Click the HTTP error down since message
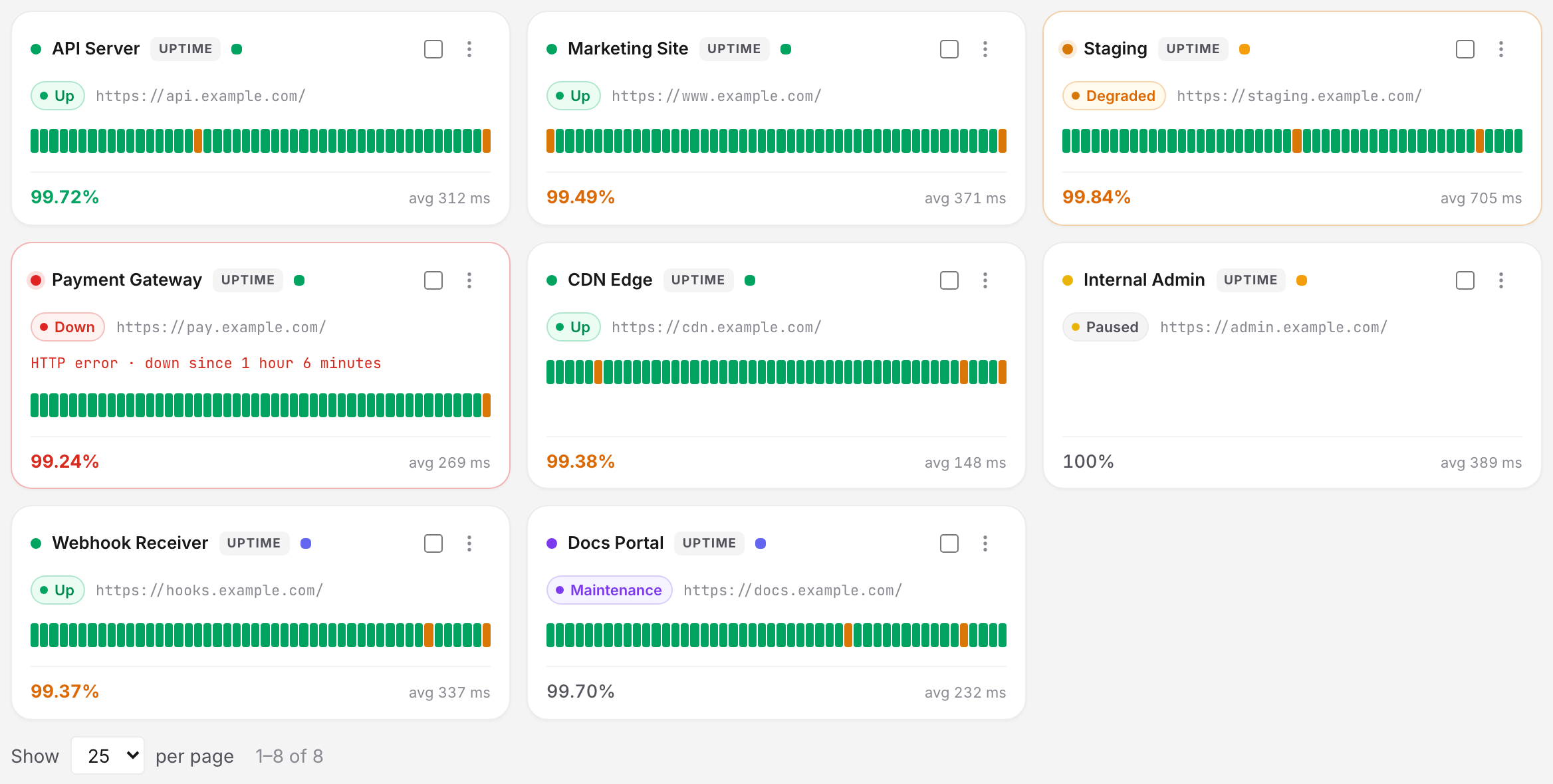Screen dimensions: 1553x784 coord(206,363)
